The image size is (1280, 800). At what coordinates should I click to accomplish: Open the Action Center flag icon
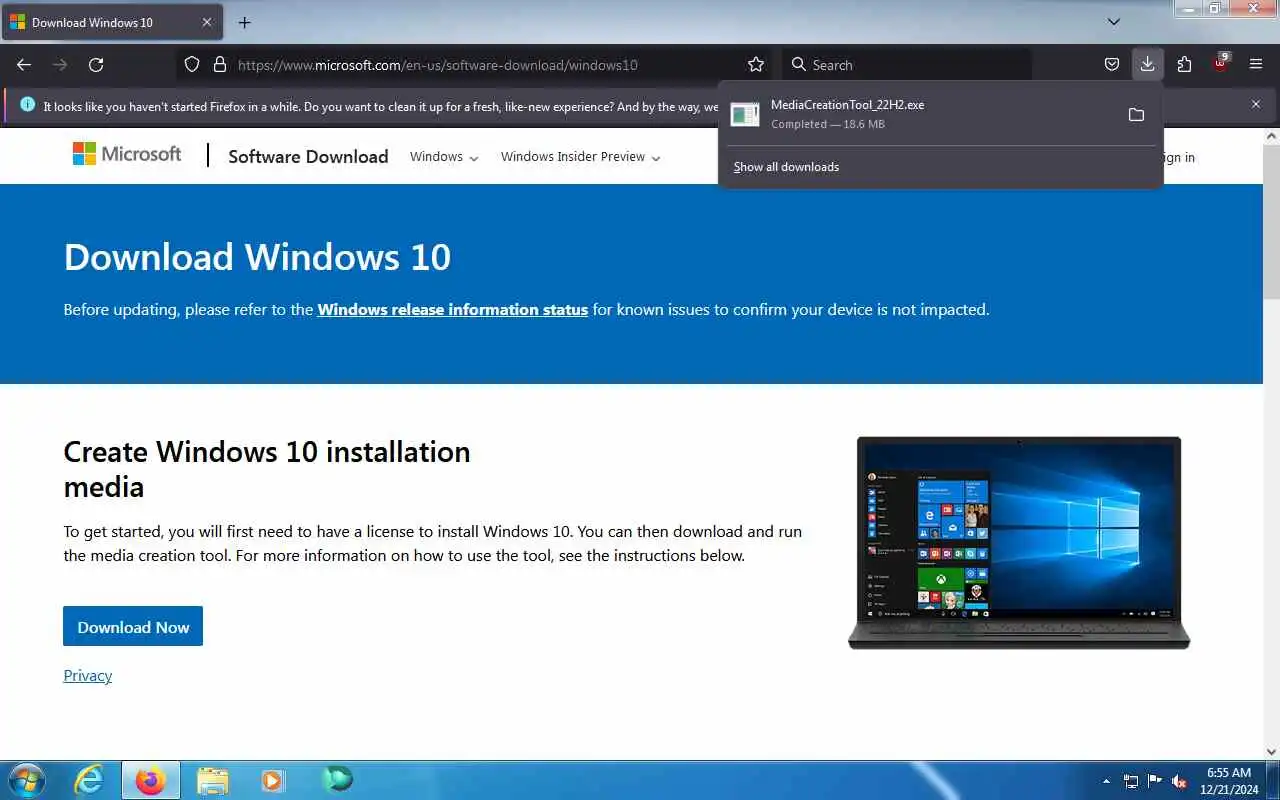(1155, 781)
